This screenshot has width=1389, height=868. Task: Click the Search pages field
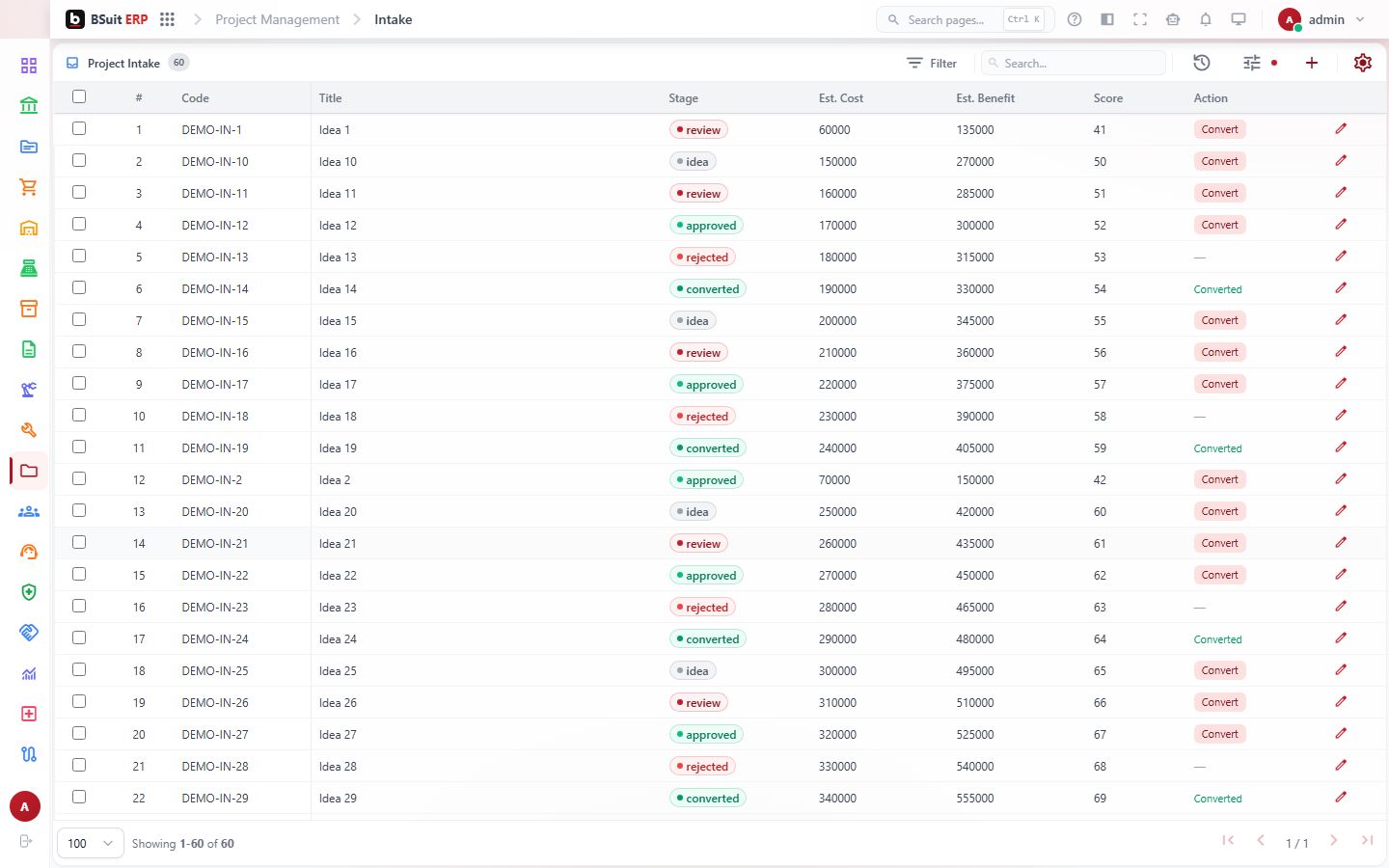pos(965,19)
